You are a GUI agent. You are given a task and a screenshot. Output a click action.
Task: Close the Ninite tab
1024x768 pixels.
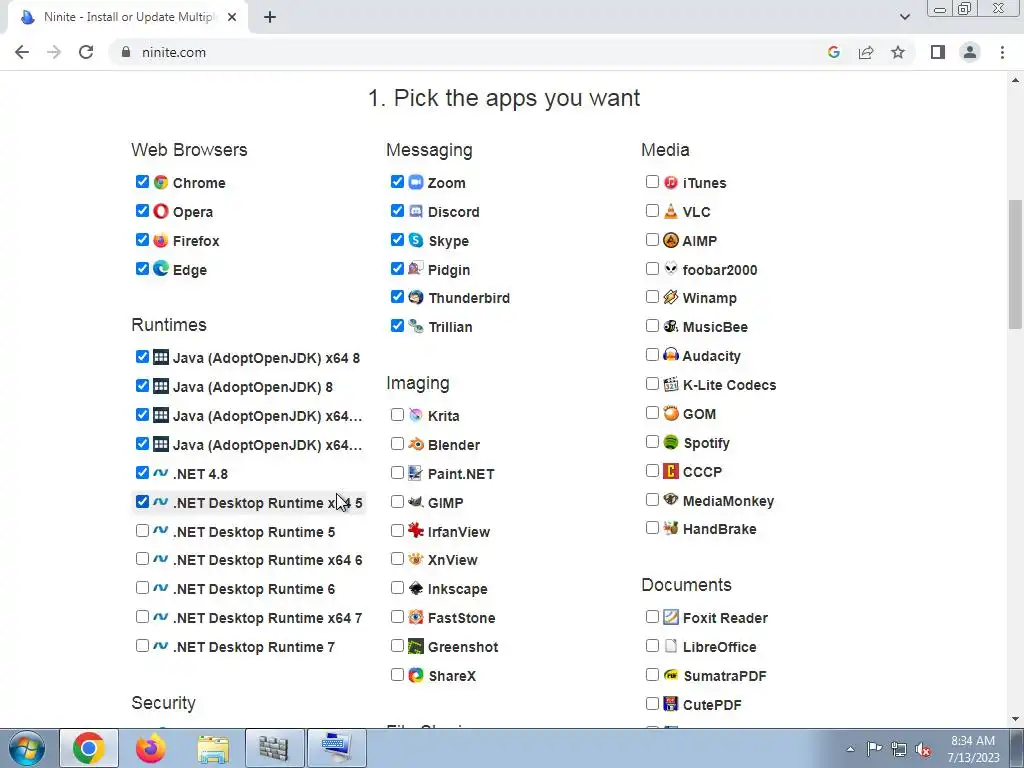[232, 18]
